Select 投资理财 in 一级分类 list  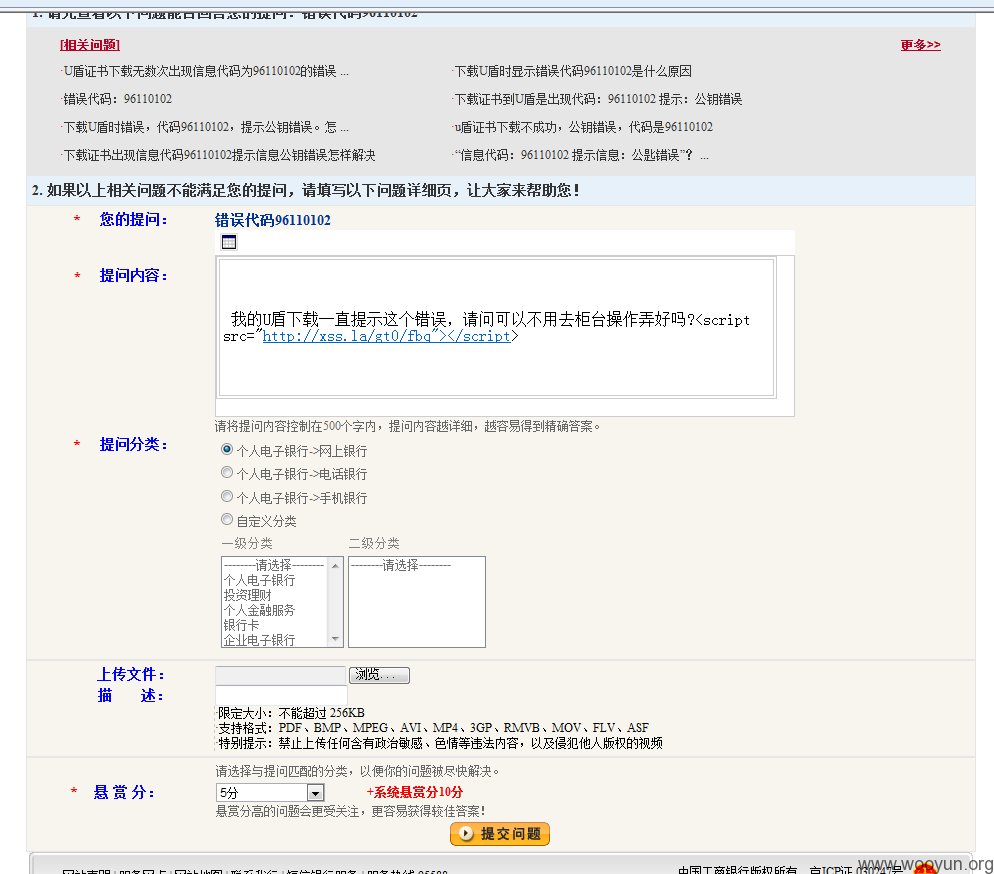247,595
